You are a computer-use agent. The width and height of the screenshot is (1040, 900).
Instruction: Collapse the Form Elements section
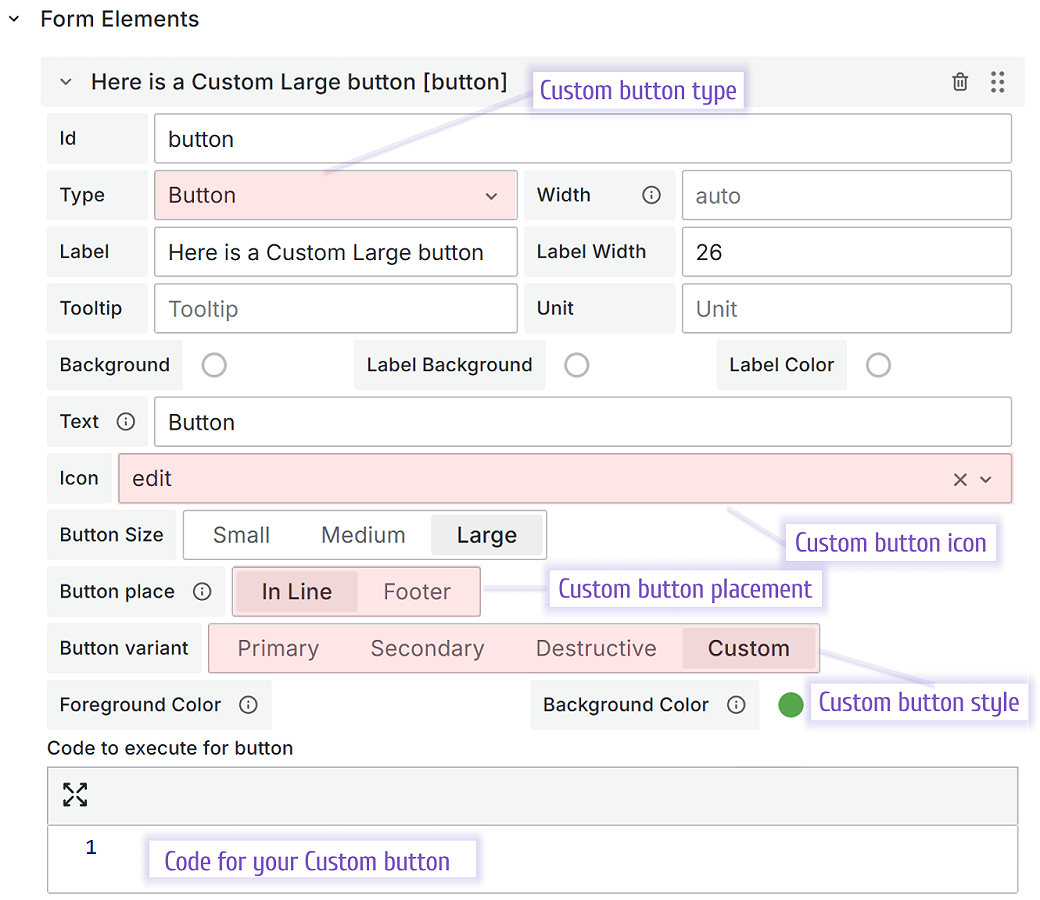[x=14, y=19]
